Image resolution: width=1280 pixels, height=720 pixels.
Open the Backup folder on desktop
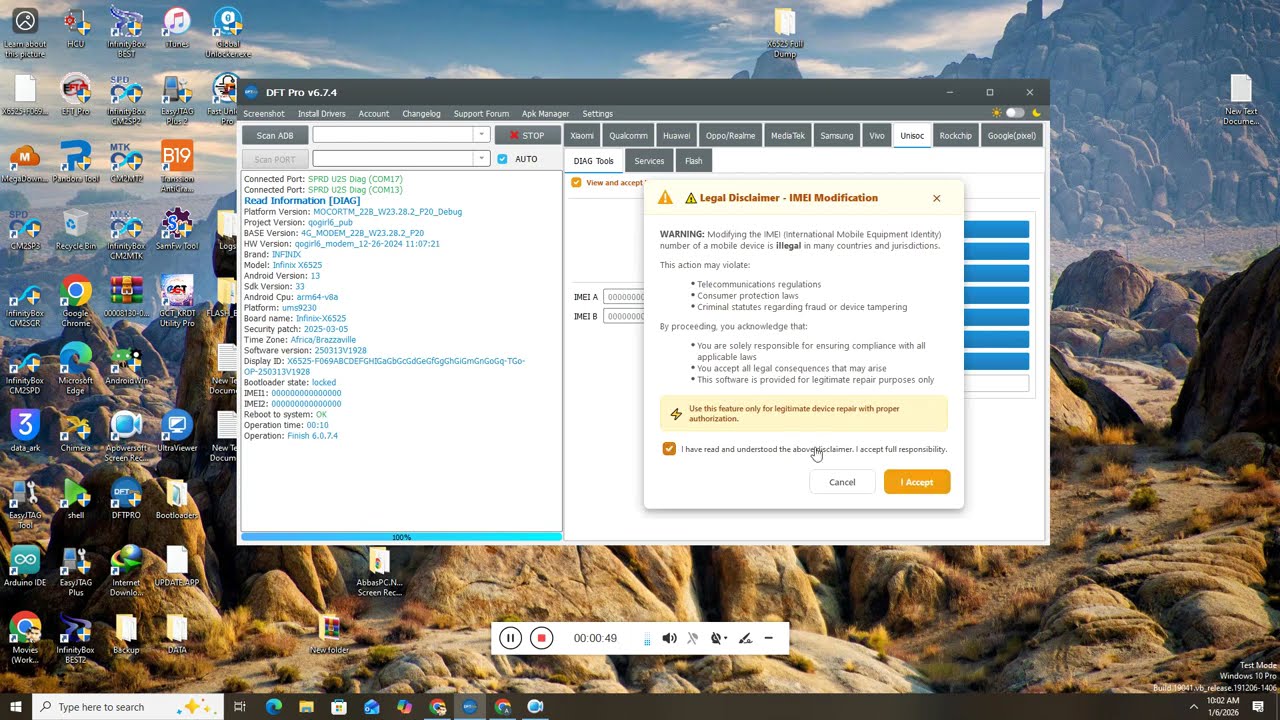pos(126,633)
